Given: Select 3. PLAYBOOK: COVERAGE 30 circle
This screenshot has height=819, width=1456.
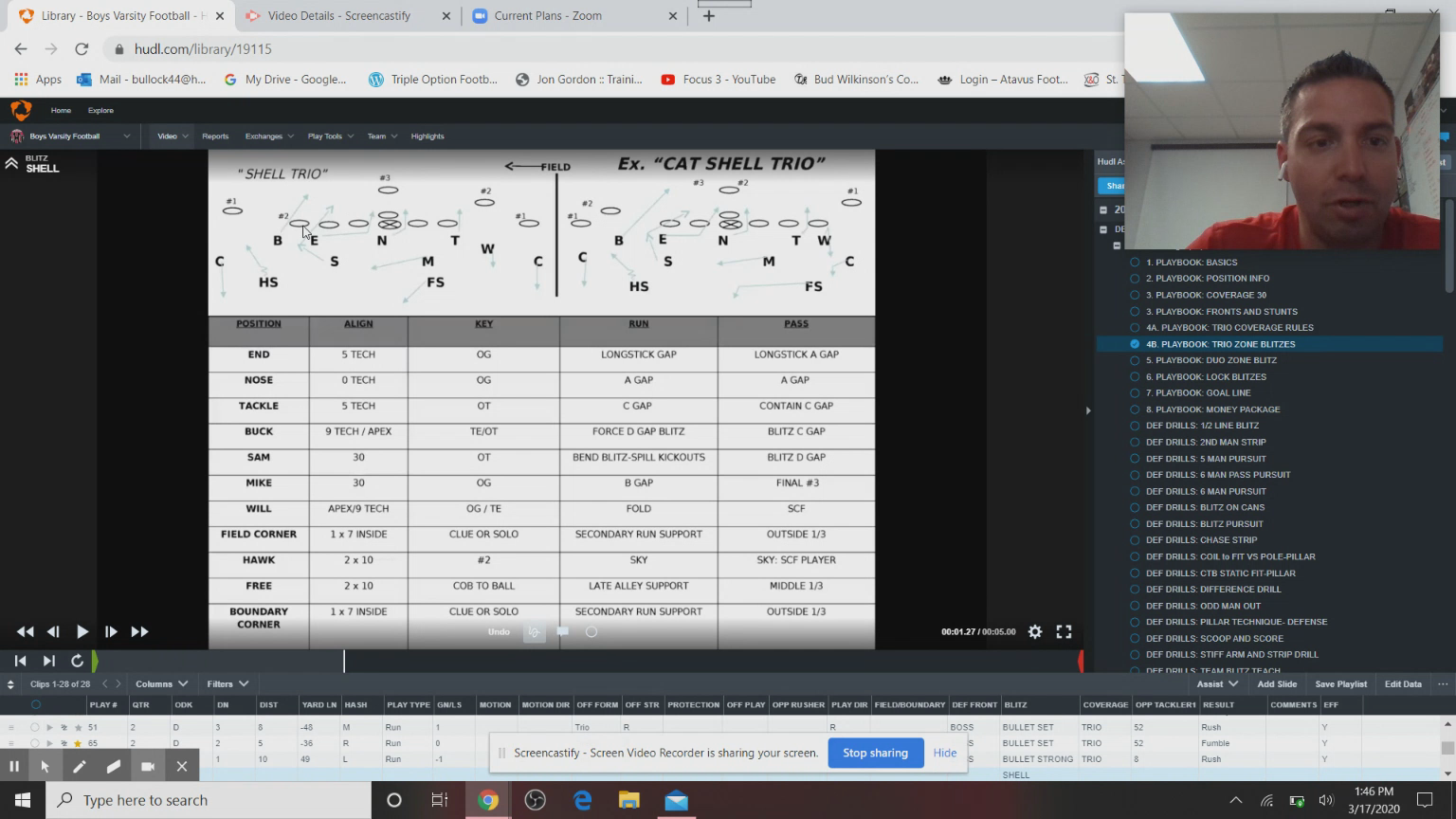Looking at the screenshot, I should [x=1135, y=295].
